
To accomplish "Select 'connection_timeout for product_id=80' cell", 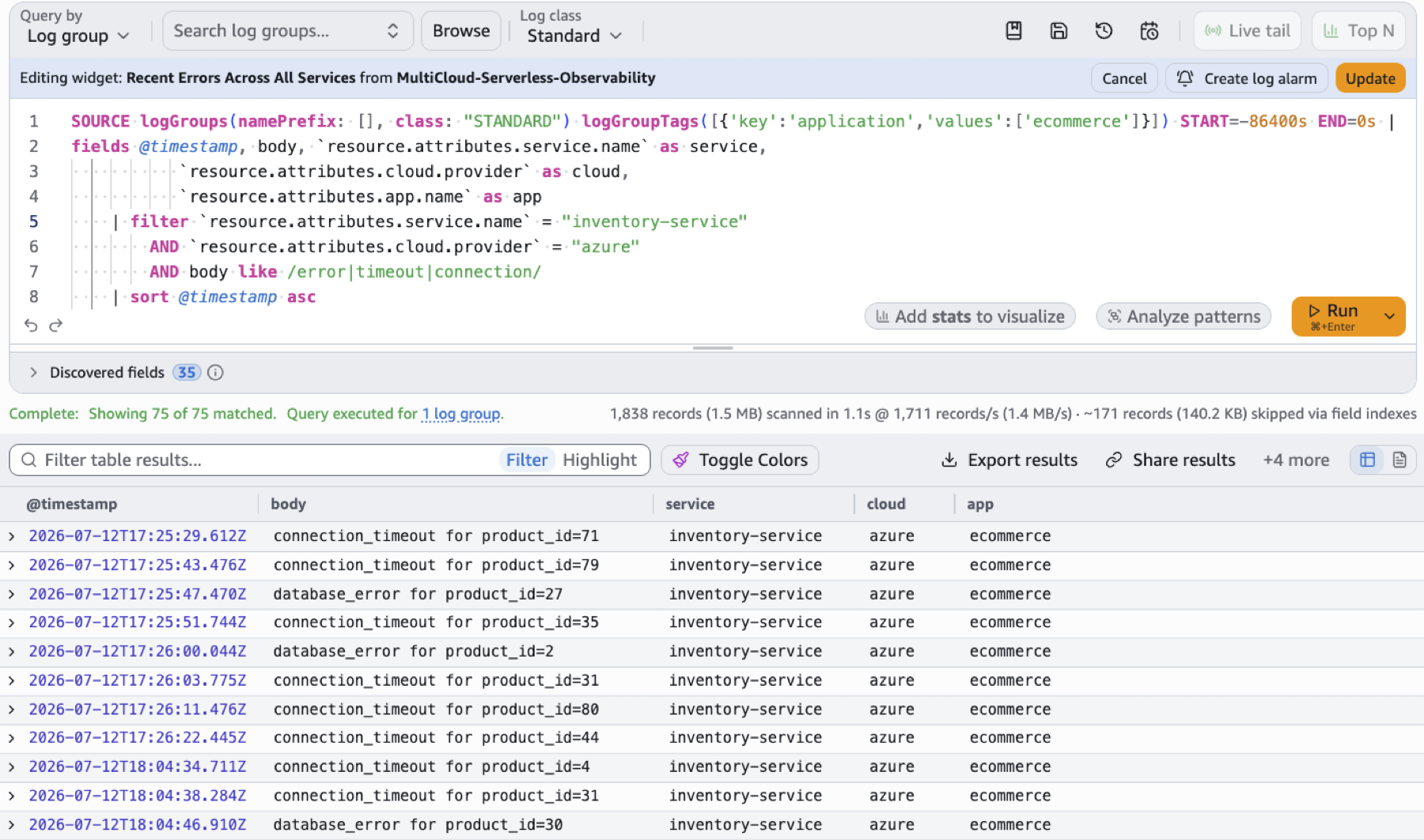I will pos(436,709).
